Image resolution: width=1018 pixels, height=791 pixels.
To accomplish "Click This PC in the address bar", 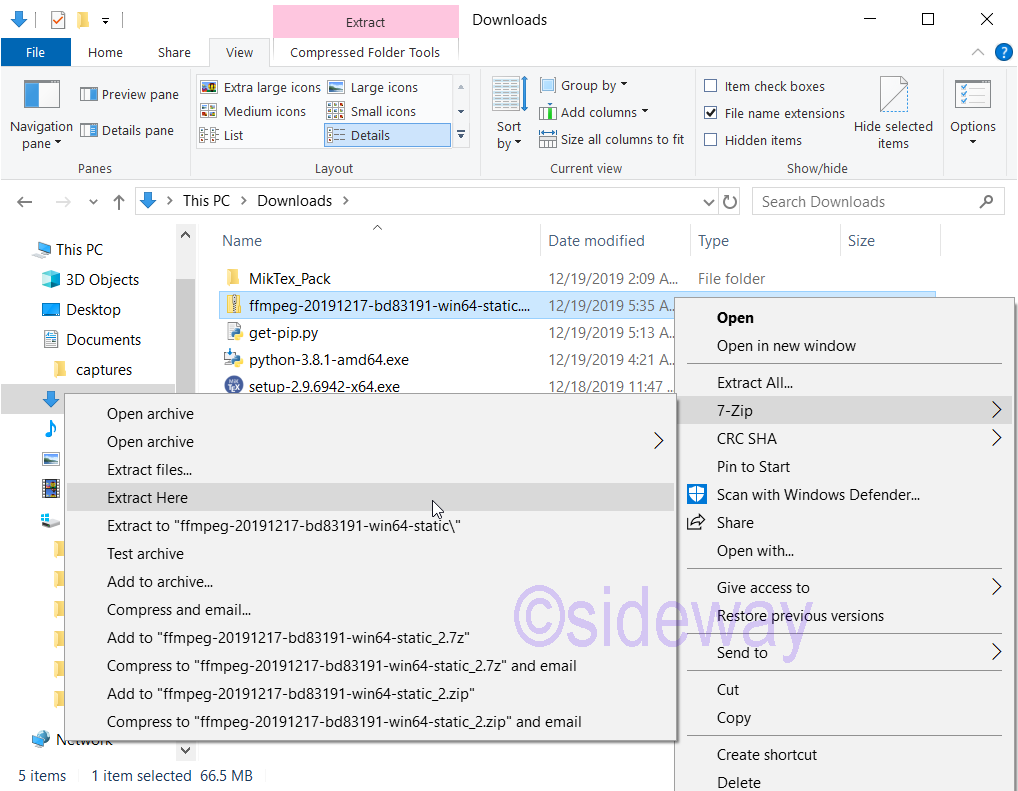I will (x=206, y=201).
